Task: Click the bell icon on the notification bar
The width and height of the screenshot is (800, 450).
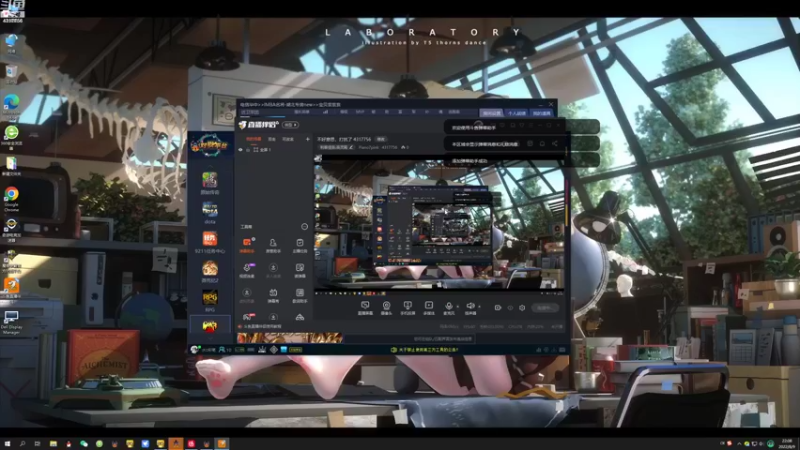Action: pos(542,144)
